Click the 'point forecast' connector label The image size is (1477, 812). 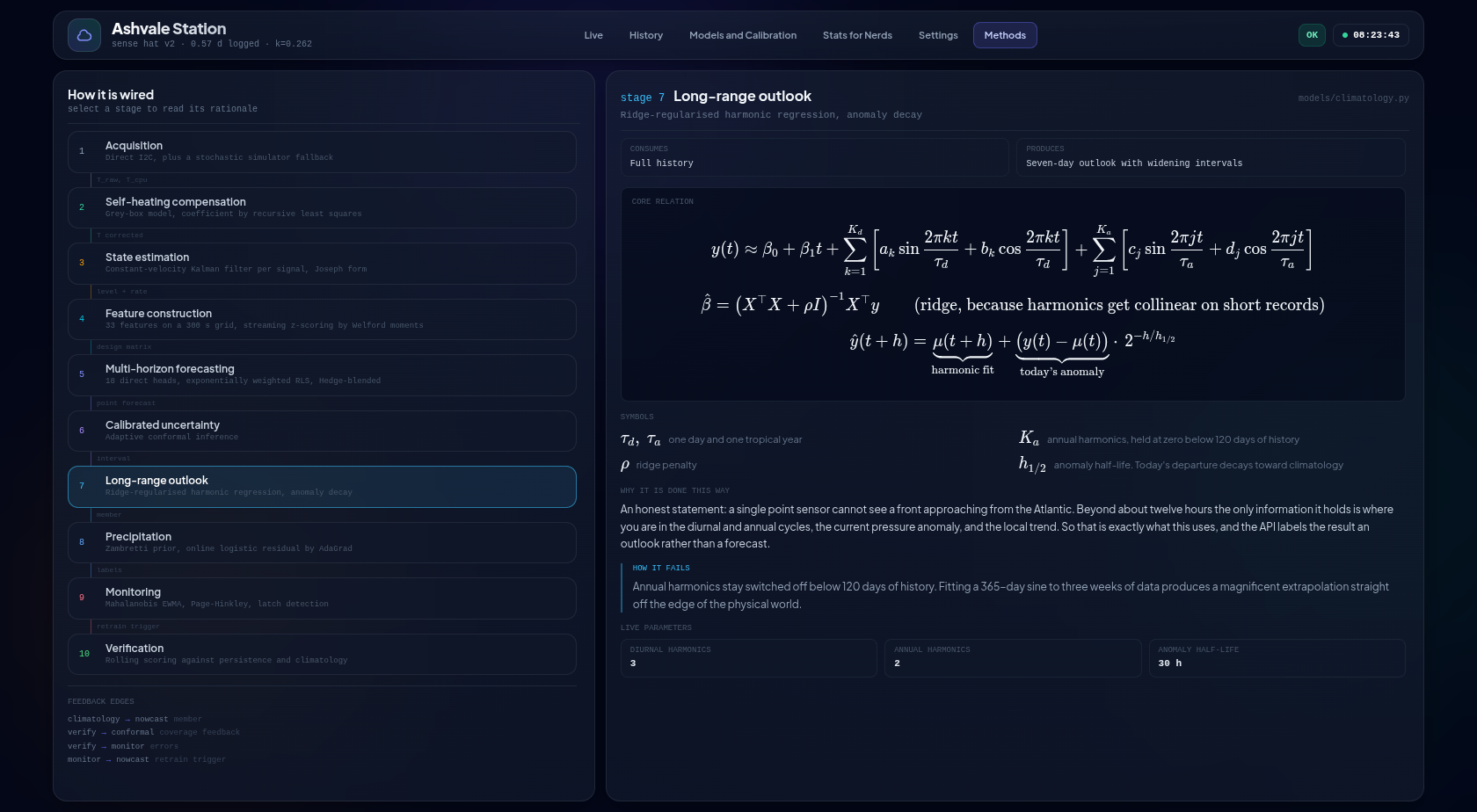coord(126,403)
